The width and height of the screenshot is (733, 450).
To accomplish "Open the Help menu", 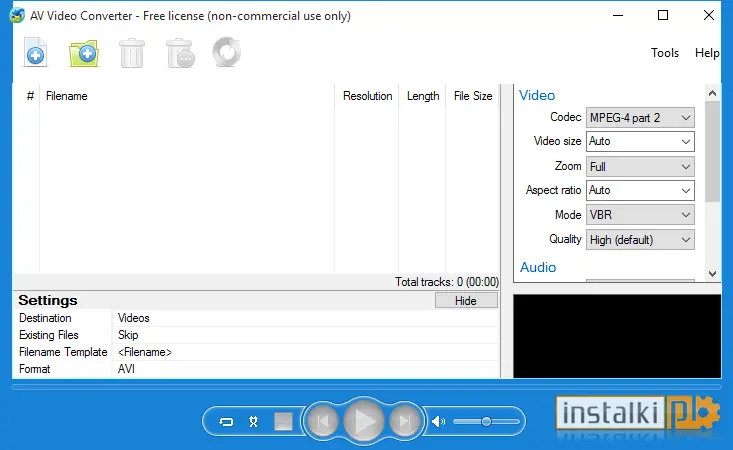I will pyautogui.click(x=707, y=53).
